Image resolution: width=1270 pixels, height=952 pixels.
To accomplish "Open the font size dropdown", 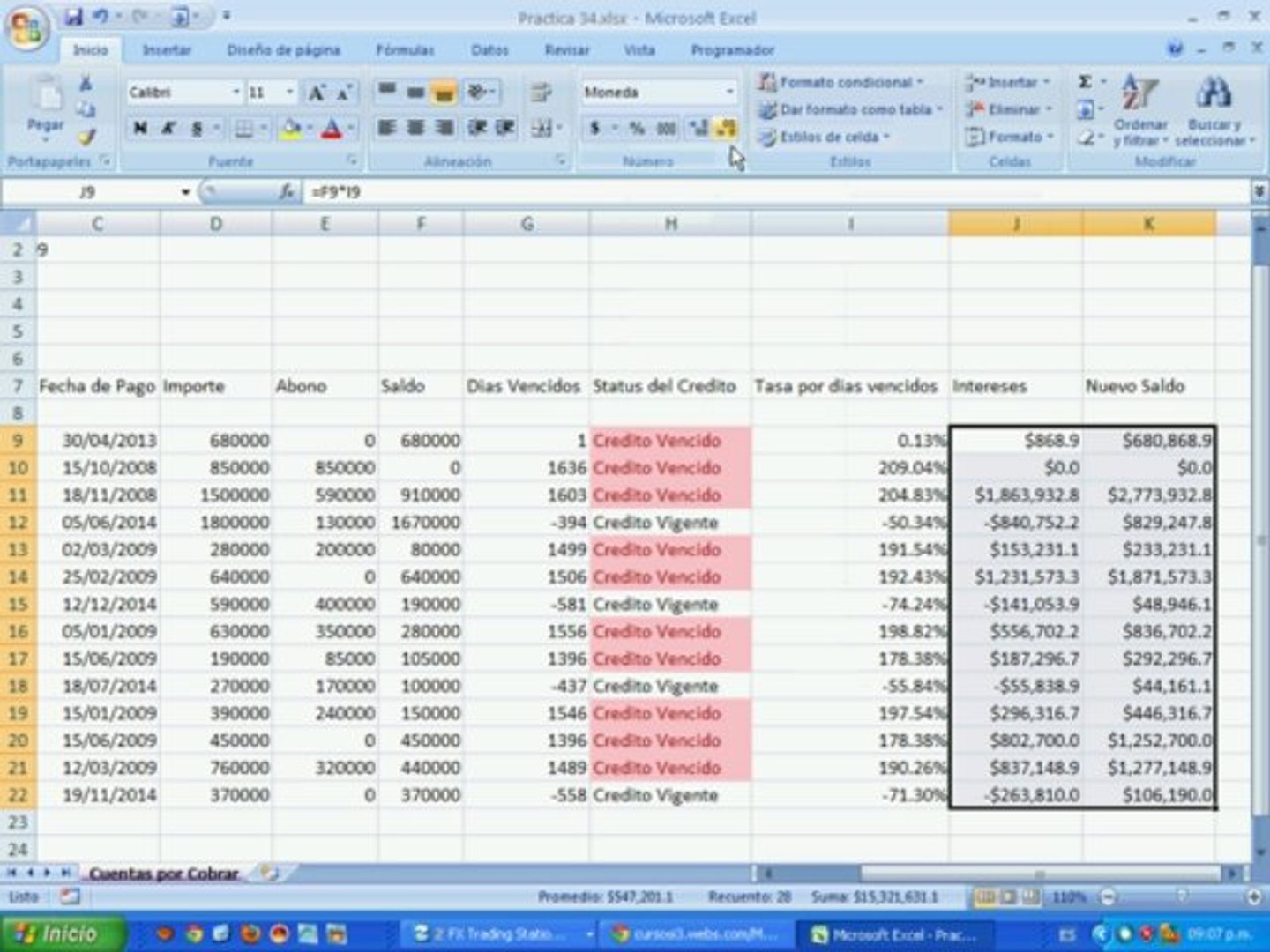I will point(289,93).
